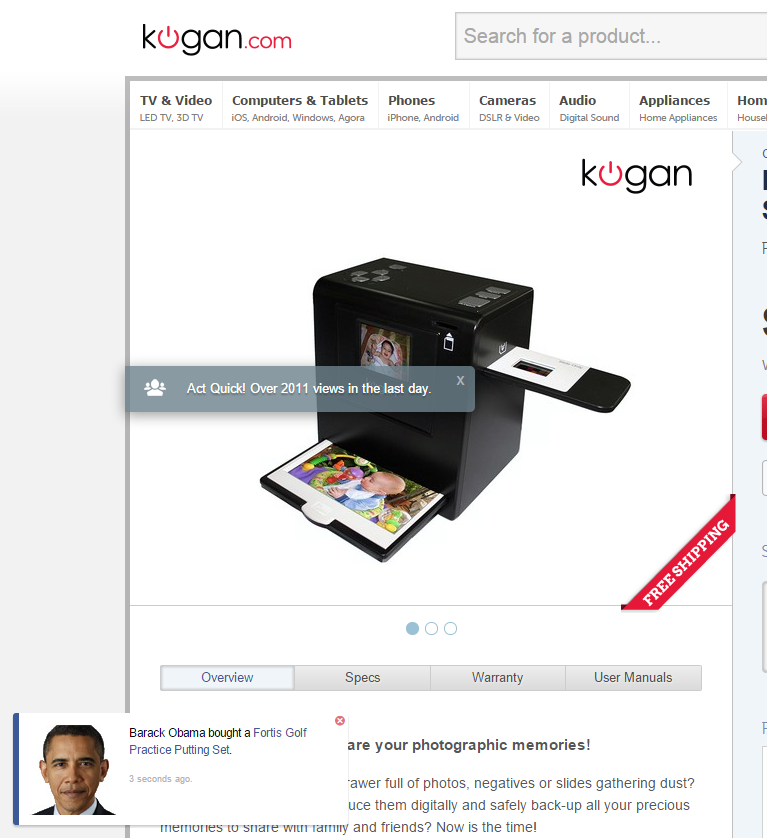The width and height of the screenshot is (767, 838).
Task: Select the third image carousel dot
Action: tap(451, 628)
